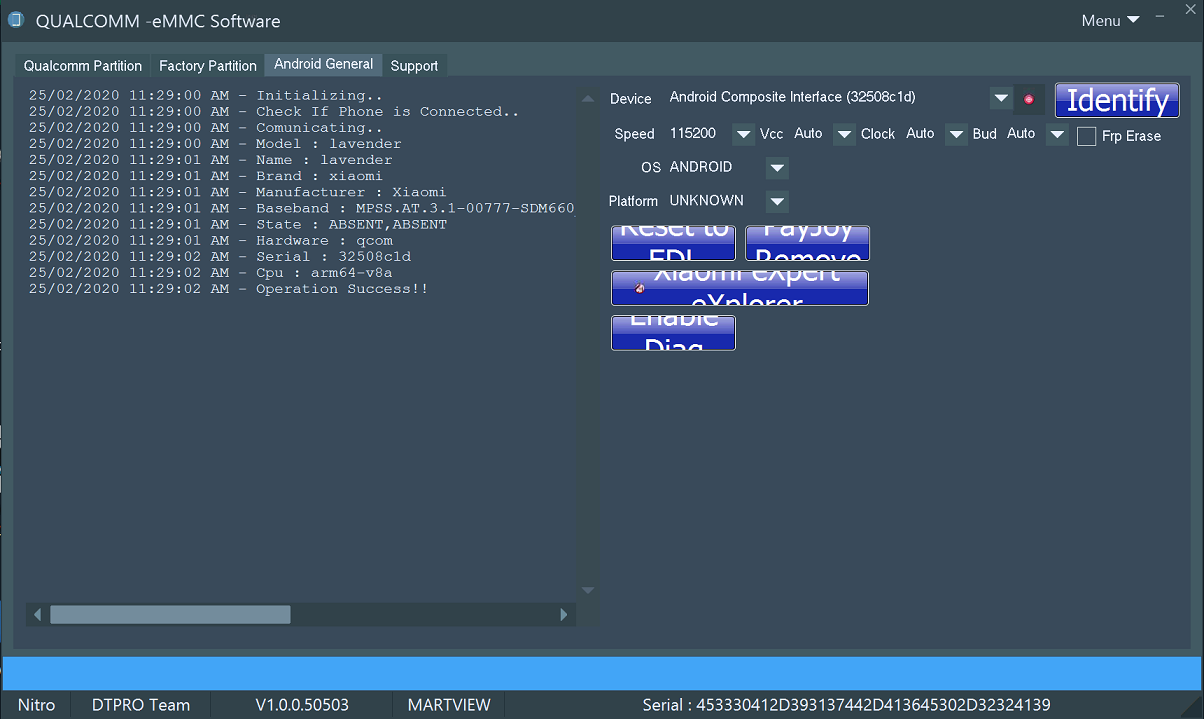Open the Factory Partition tab
Viewport: 1204px width, 719px height.
click(x=208, y=66)
